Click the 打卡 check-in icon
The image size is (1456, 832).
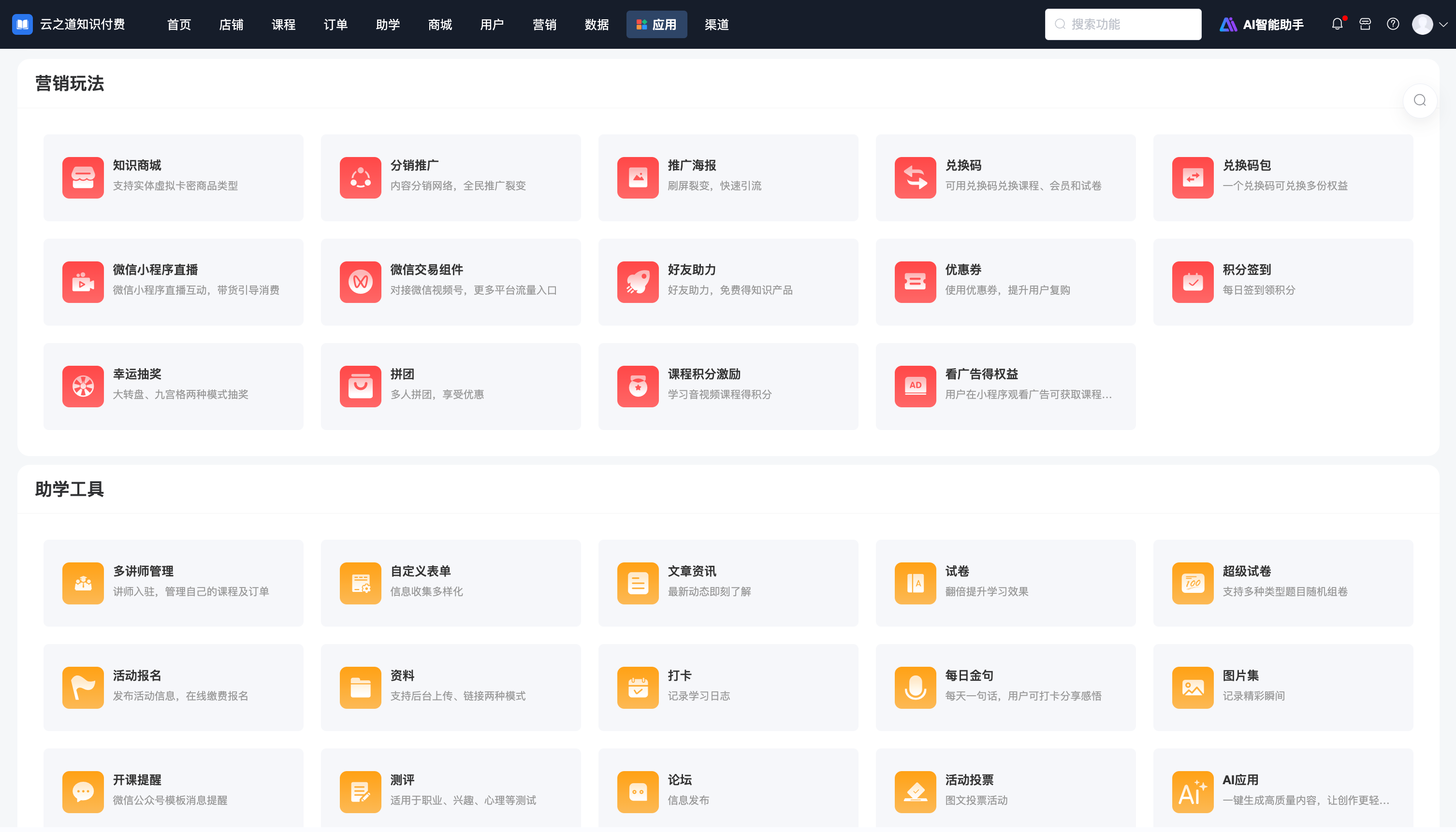638,688
